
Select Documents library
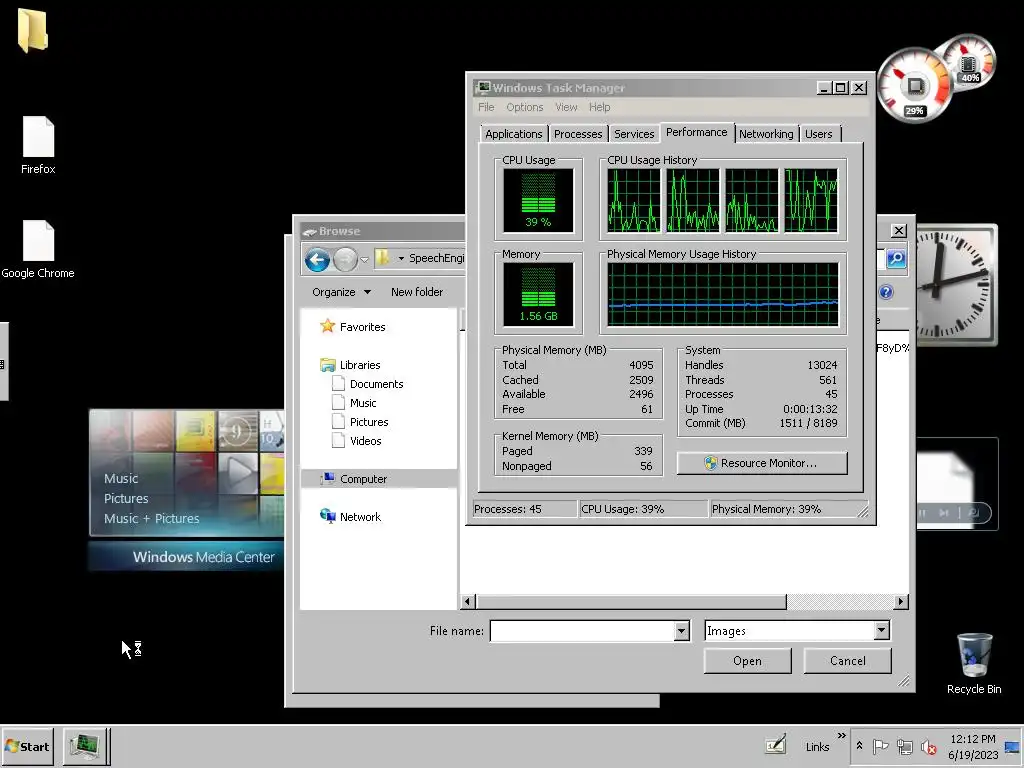click(368, 384)
